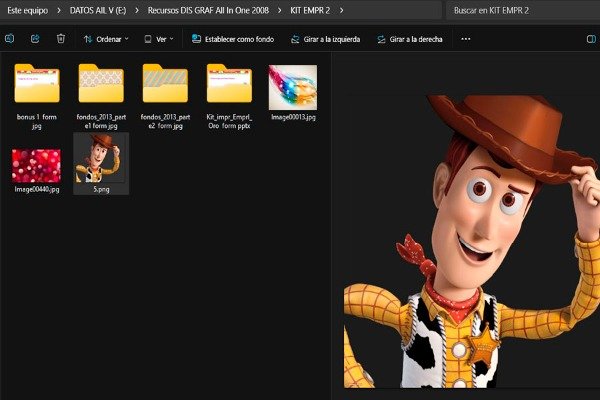The height and width of the screenshot is (400, 600).
Task: Expand chevron after Este equipo
Action: point(59,10)
